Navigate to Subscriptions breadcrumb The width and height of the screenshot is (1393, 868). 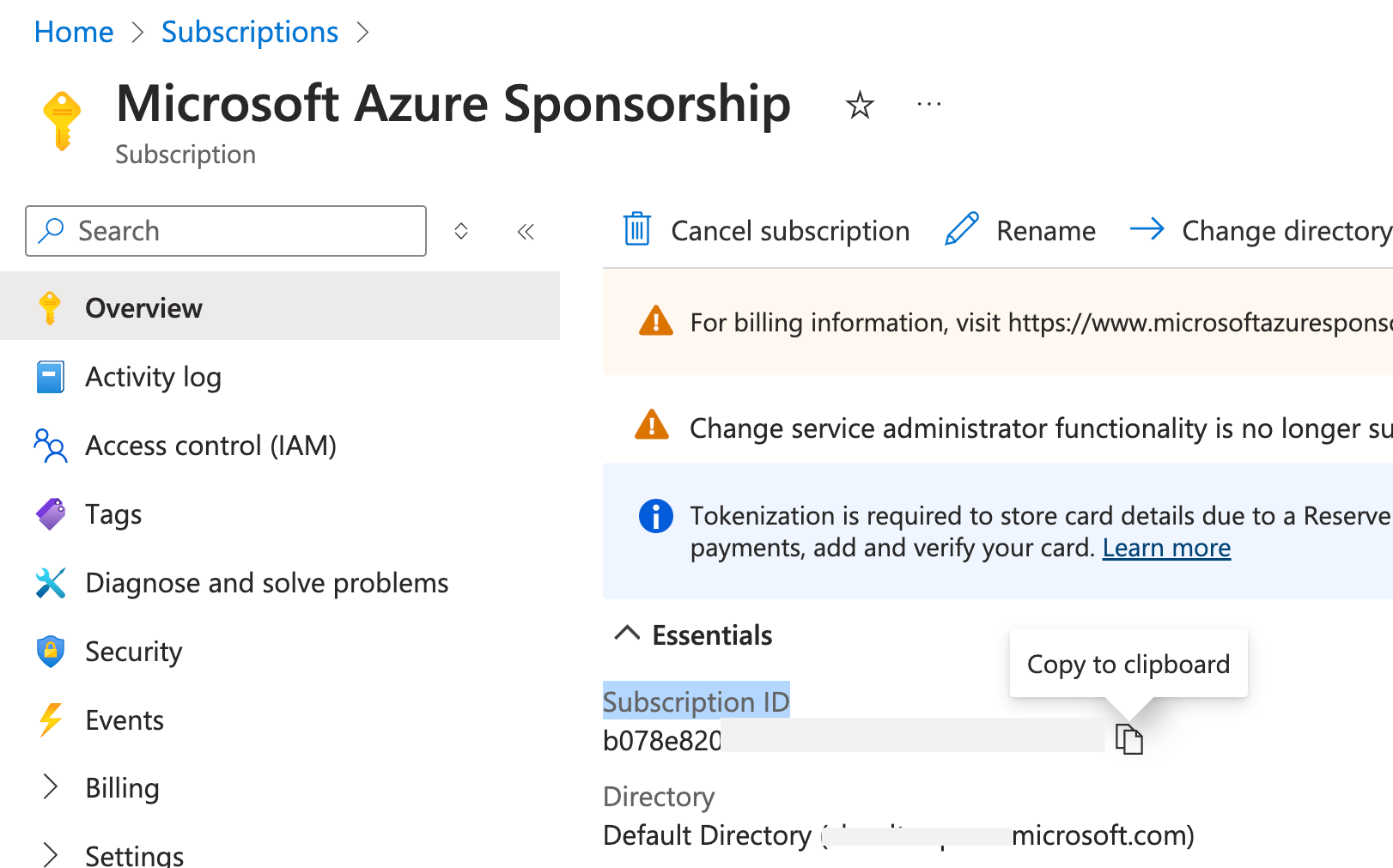249,33
